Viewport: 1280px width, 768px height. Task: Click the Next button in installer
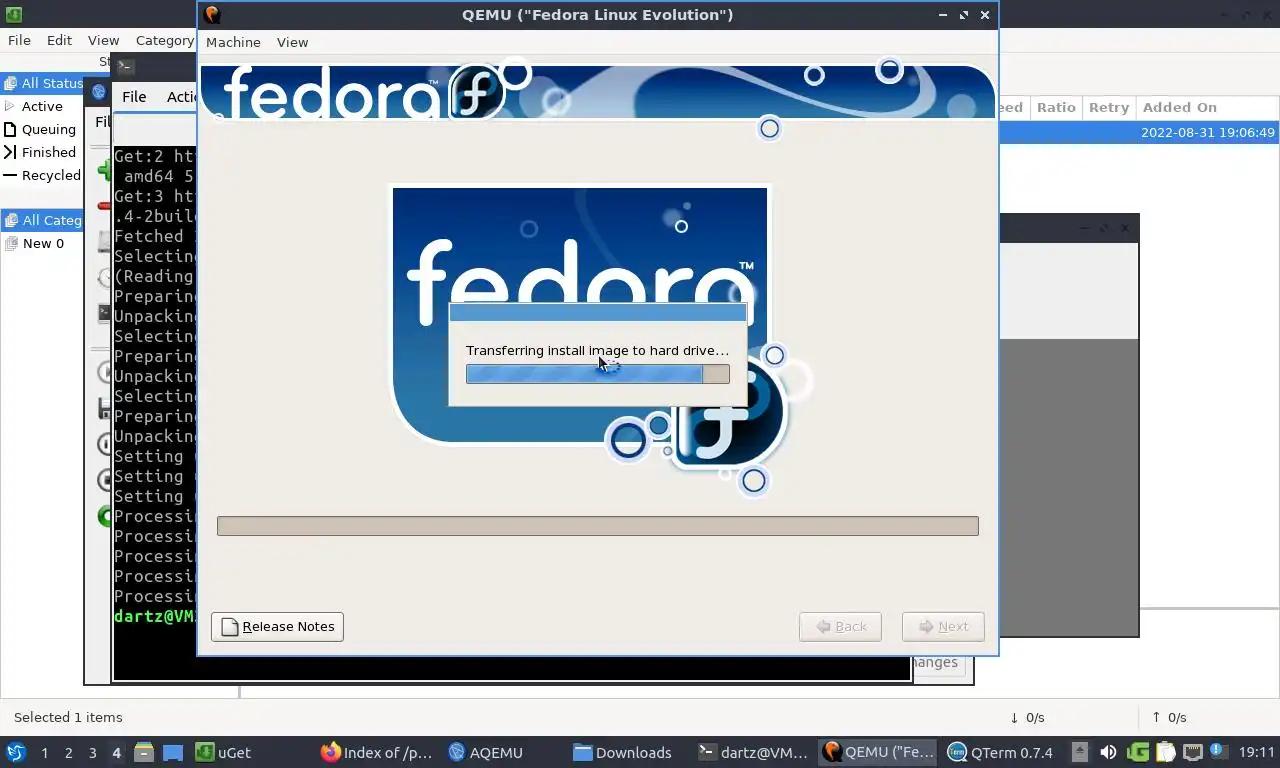click(x=943, y=627)
